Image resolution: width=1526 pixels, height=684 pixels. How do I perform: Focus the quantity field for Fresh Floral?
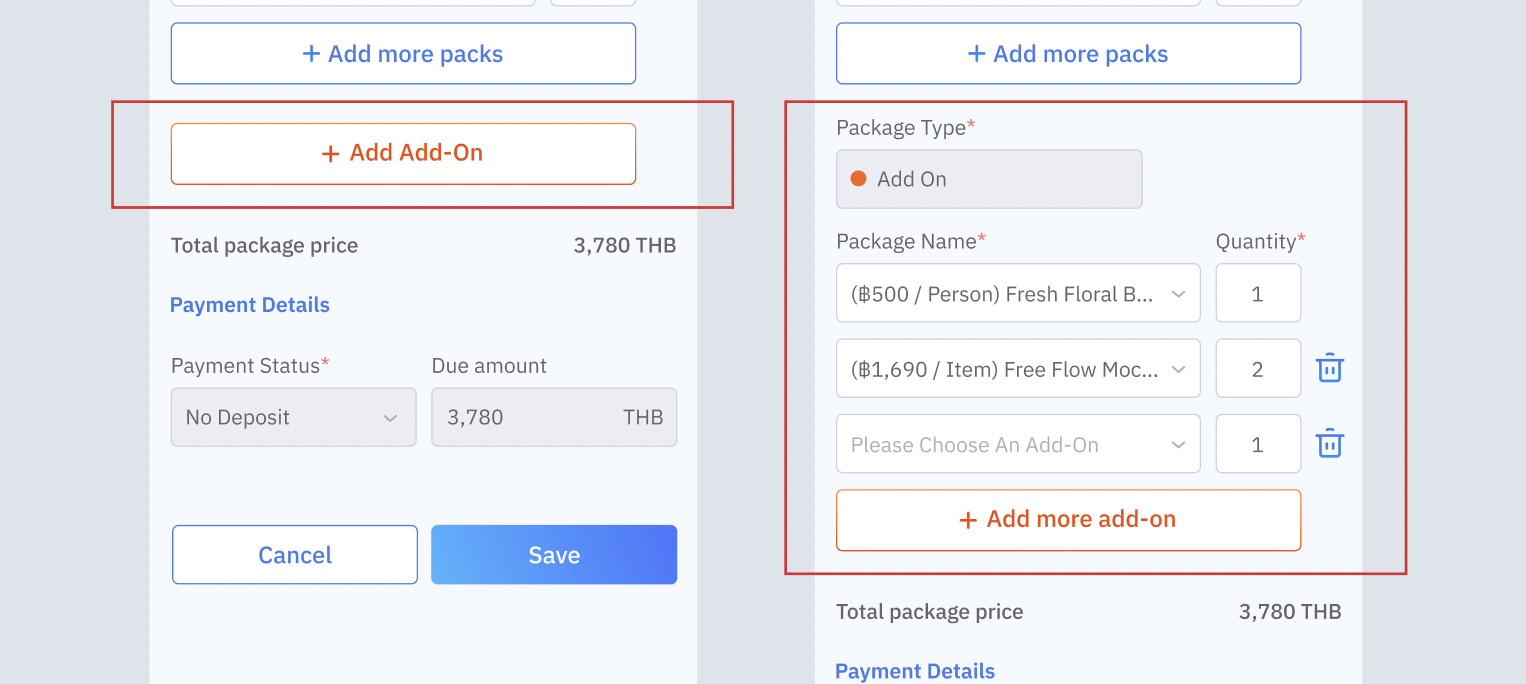pos(1257,294)
